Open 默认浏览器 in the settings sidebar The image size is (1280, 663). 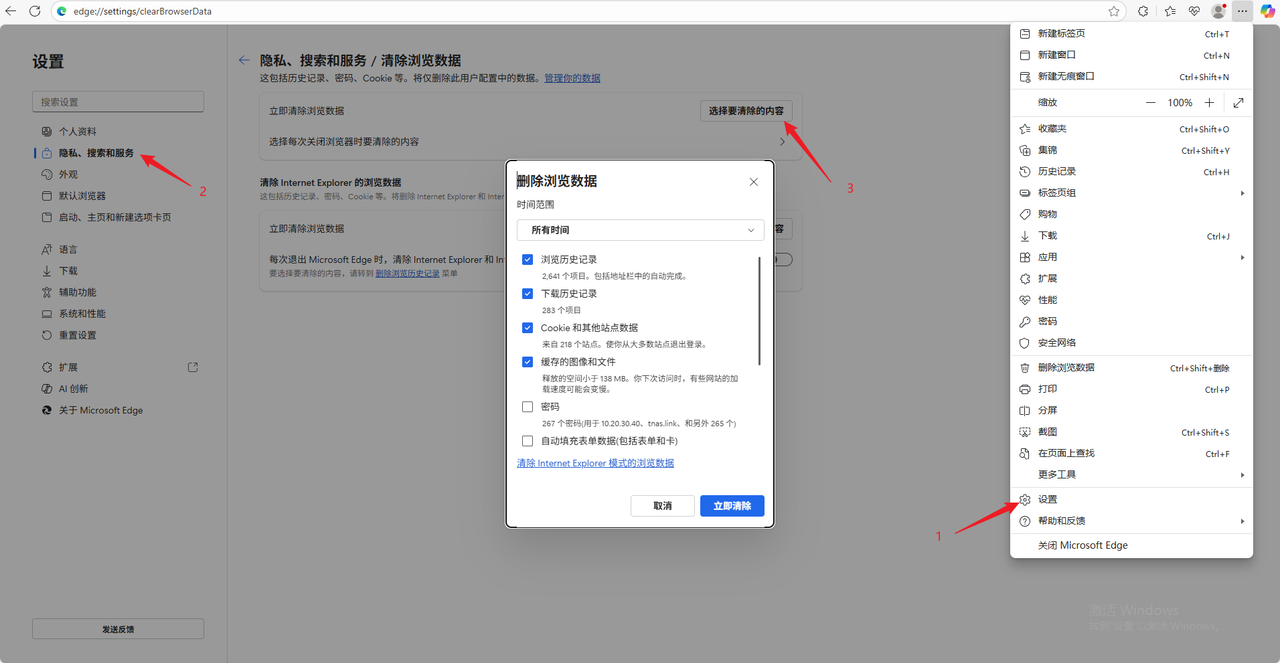pos(83,196)
